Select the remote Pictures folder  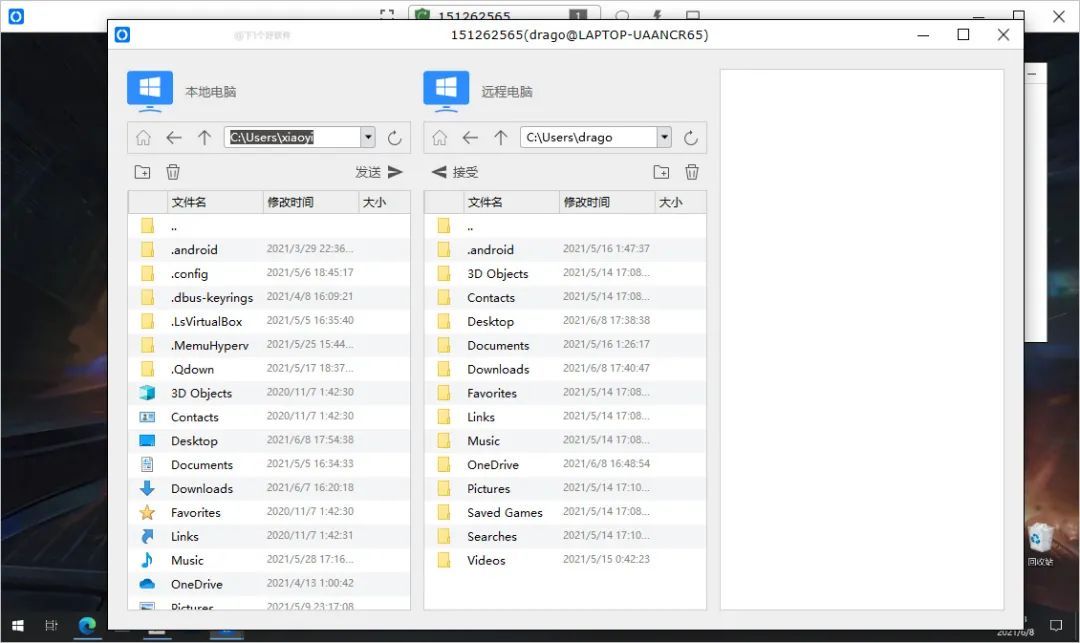(x=565, y=488)
